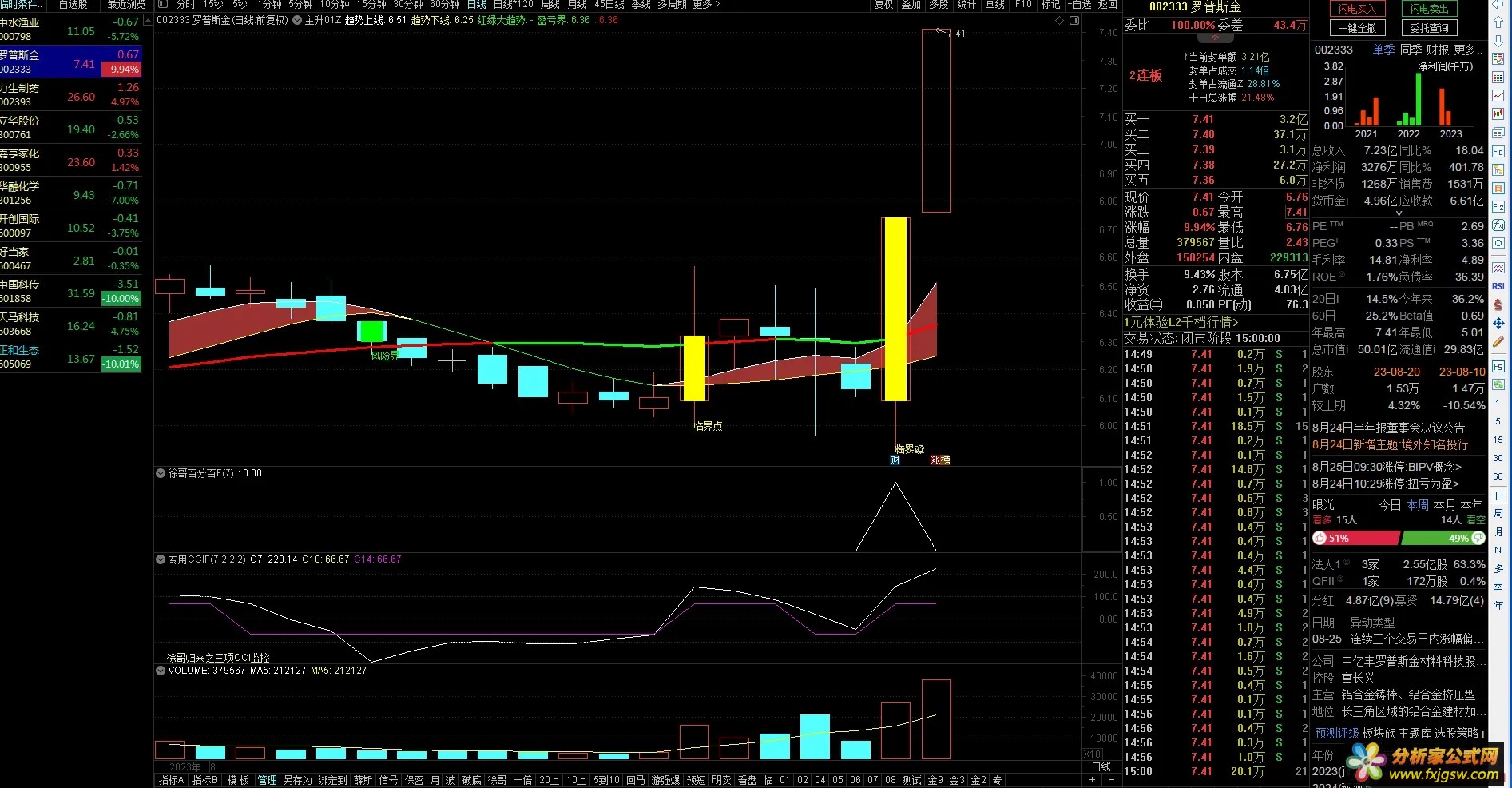This screenshot has height=788, width=1512.
Task: Click the 闪电买入 button
Action: point(1358,9)
